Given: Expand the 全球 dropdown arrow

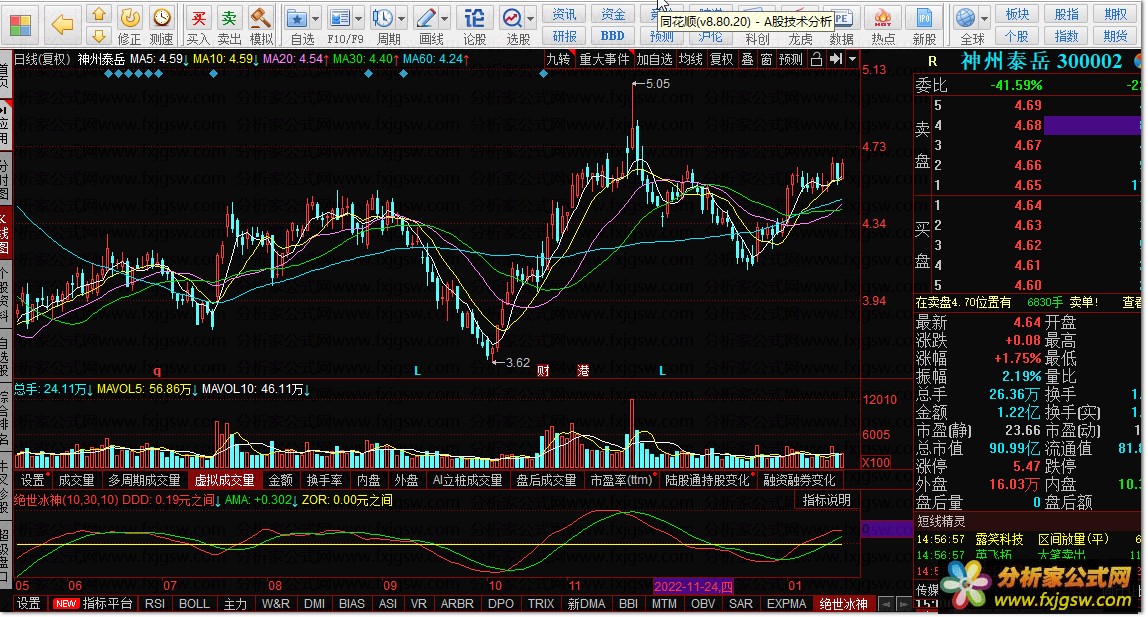Looking at the screenshot, I should click(985, 18).
